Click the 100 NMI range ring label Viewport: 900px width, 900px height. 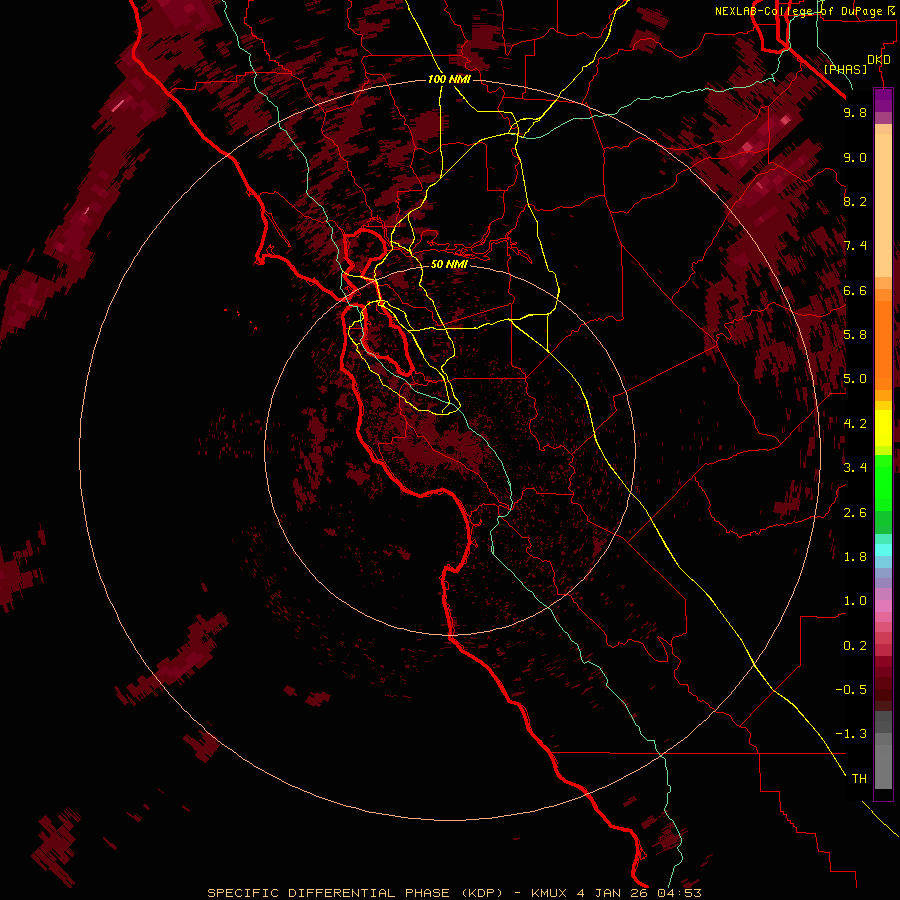[449, 79]
